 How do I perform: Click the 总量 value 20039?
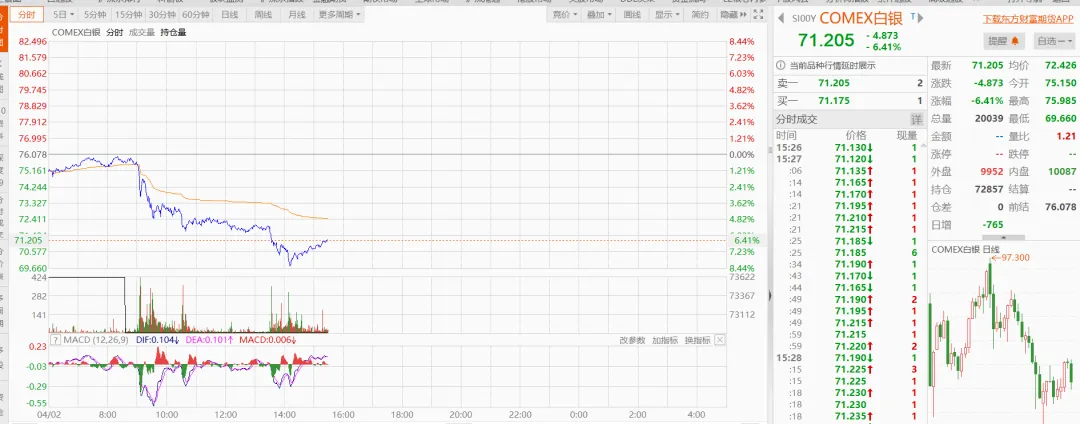[x=989, y=118]
